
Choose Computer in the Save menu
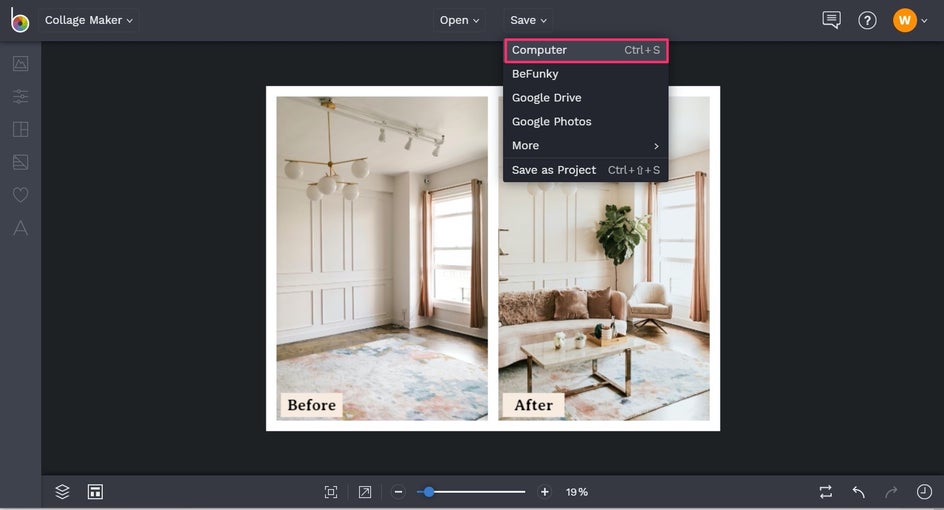click(585, 50)
